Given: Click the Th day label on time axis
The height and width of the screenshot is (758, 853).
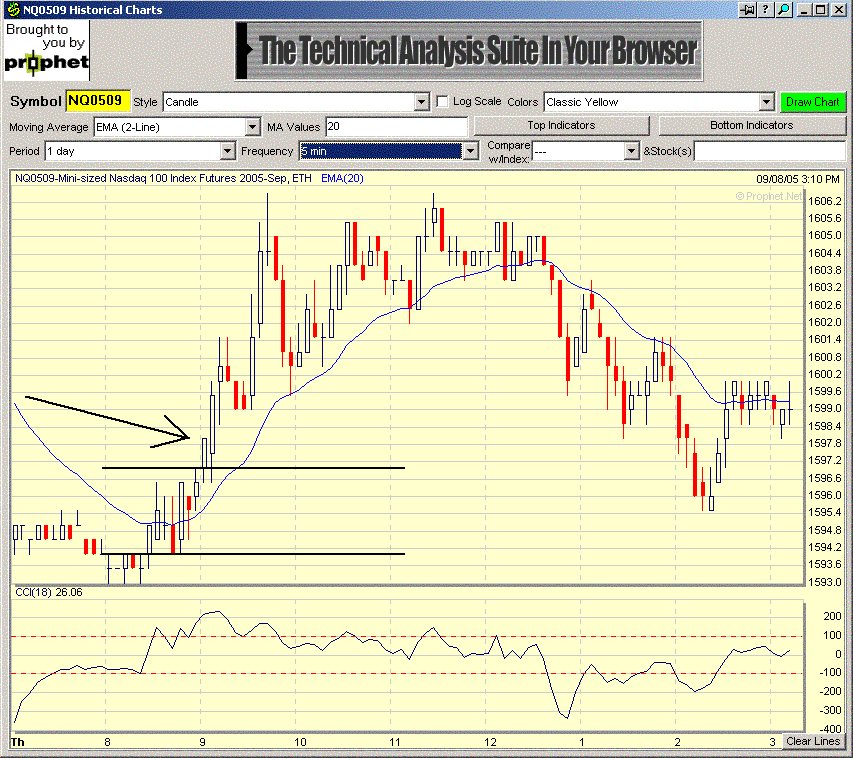Looking at the screenshot, I should [x=17, y=742].
